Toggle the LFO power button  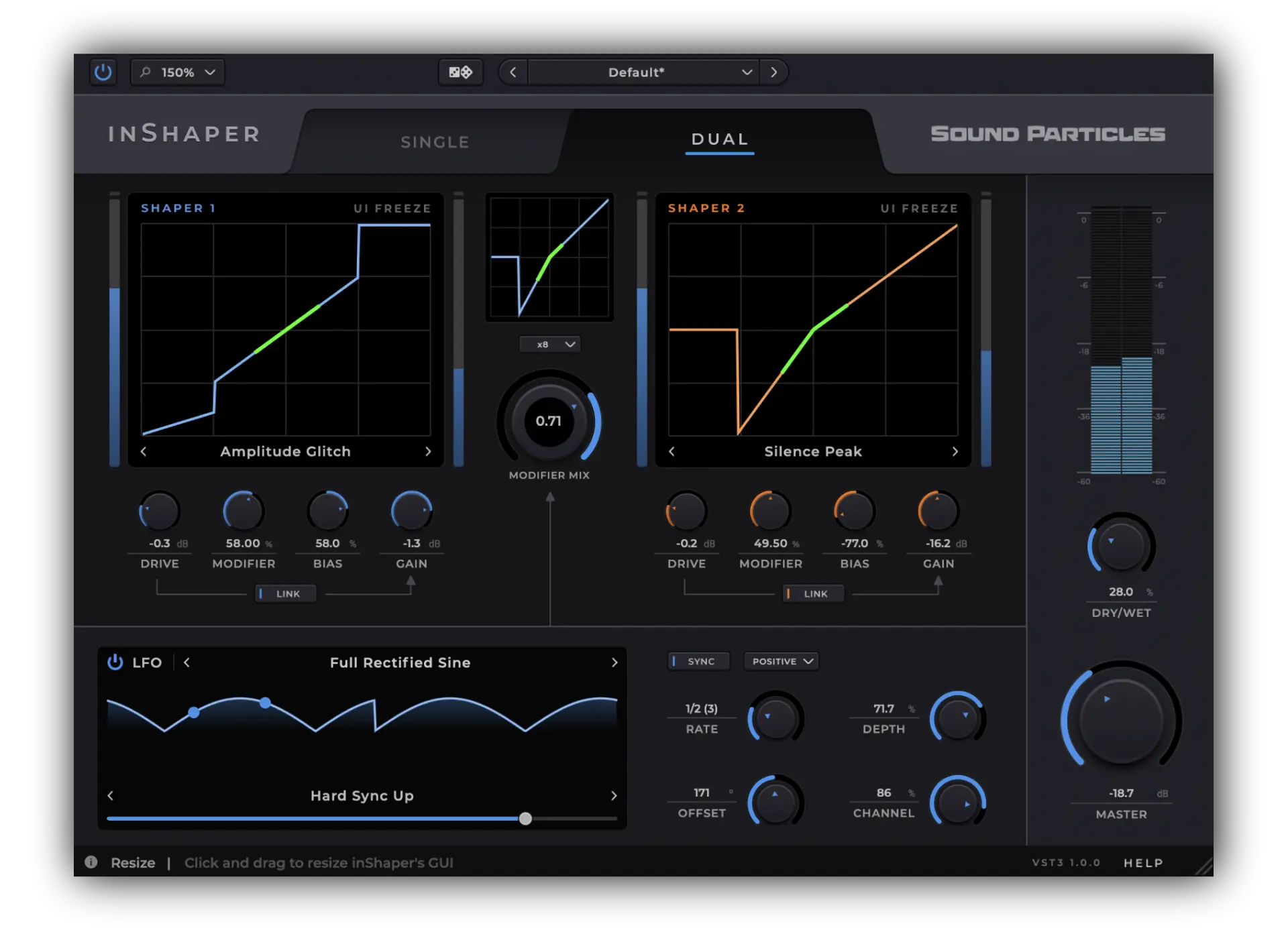(115, 662)
